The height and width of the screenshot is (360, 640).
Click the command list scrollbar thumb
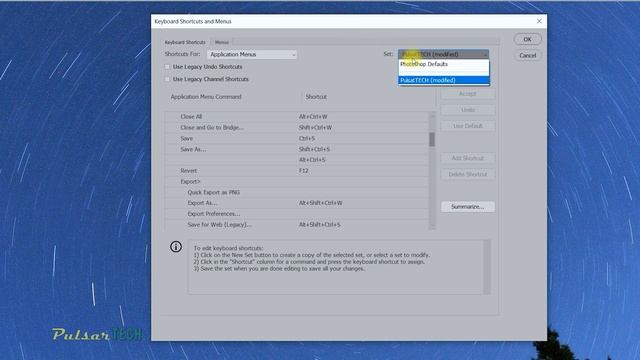tap(432, 139)
